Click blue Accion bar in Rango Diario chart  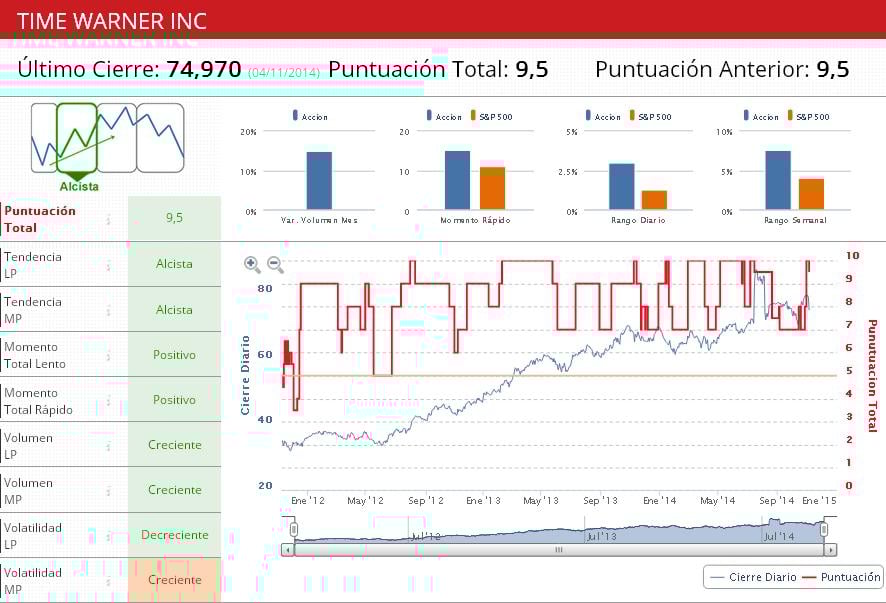[x=622, y=187]
